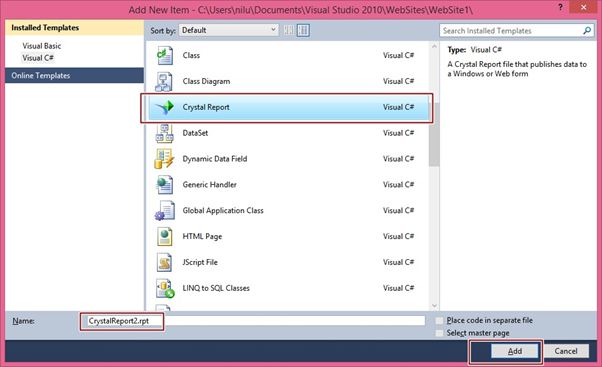Switch to medium icons list view
Viewport: 602px width, 367px height.
[303, 30]
